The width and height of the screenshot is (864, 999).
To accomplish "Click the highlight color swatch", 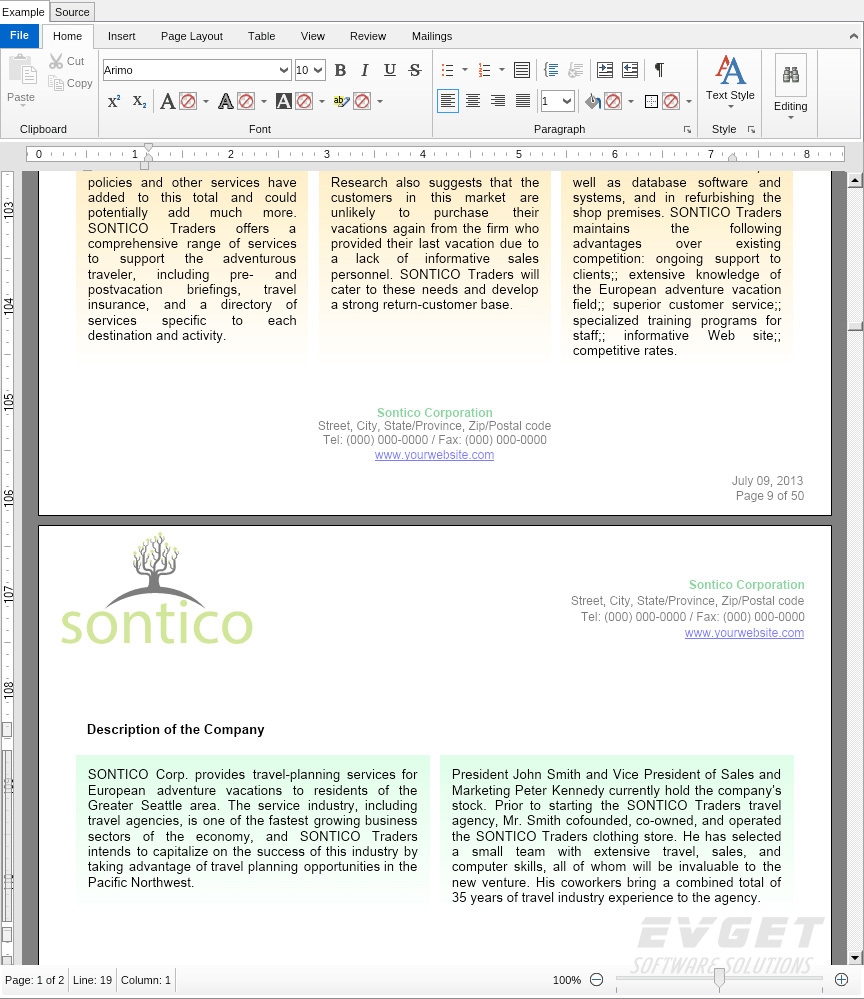I will (x=362, y=101).
